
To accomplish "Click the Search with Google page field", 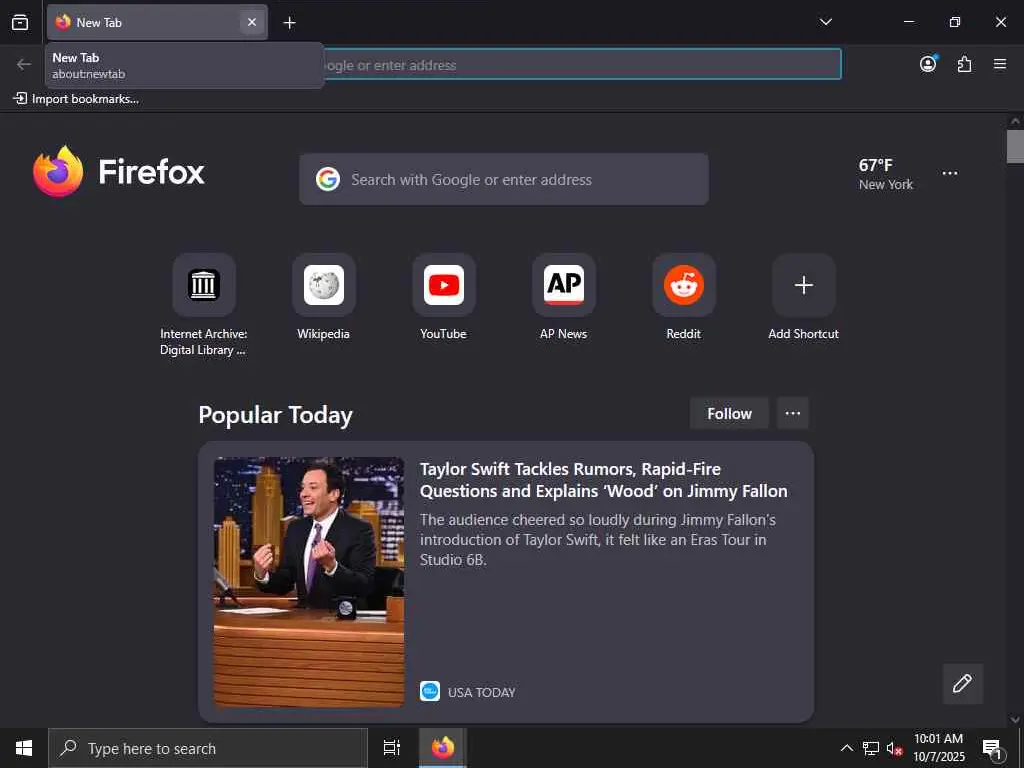I will (x=504, y=179).
